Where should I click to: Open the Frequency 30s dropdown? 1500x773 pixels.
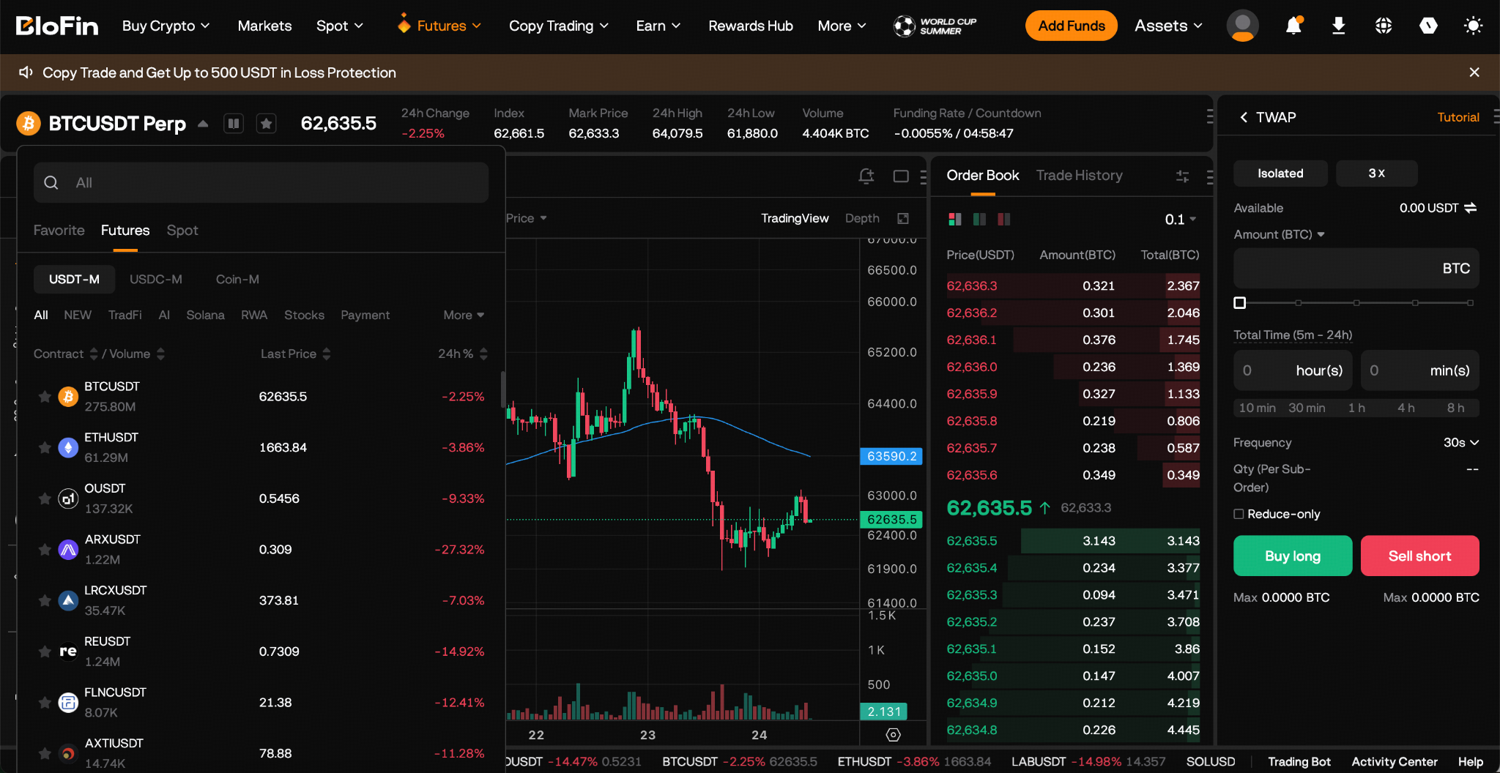(1460, 442)
